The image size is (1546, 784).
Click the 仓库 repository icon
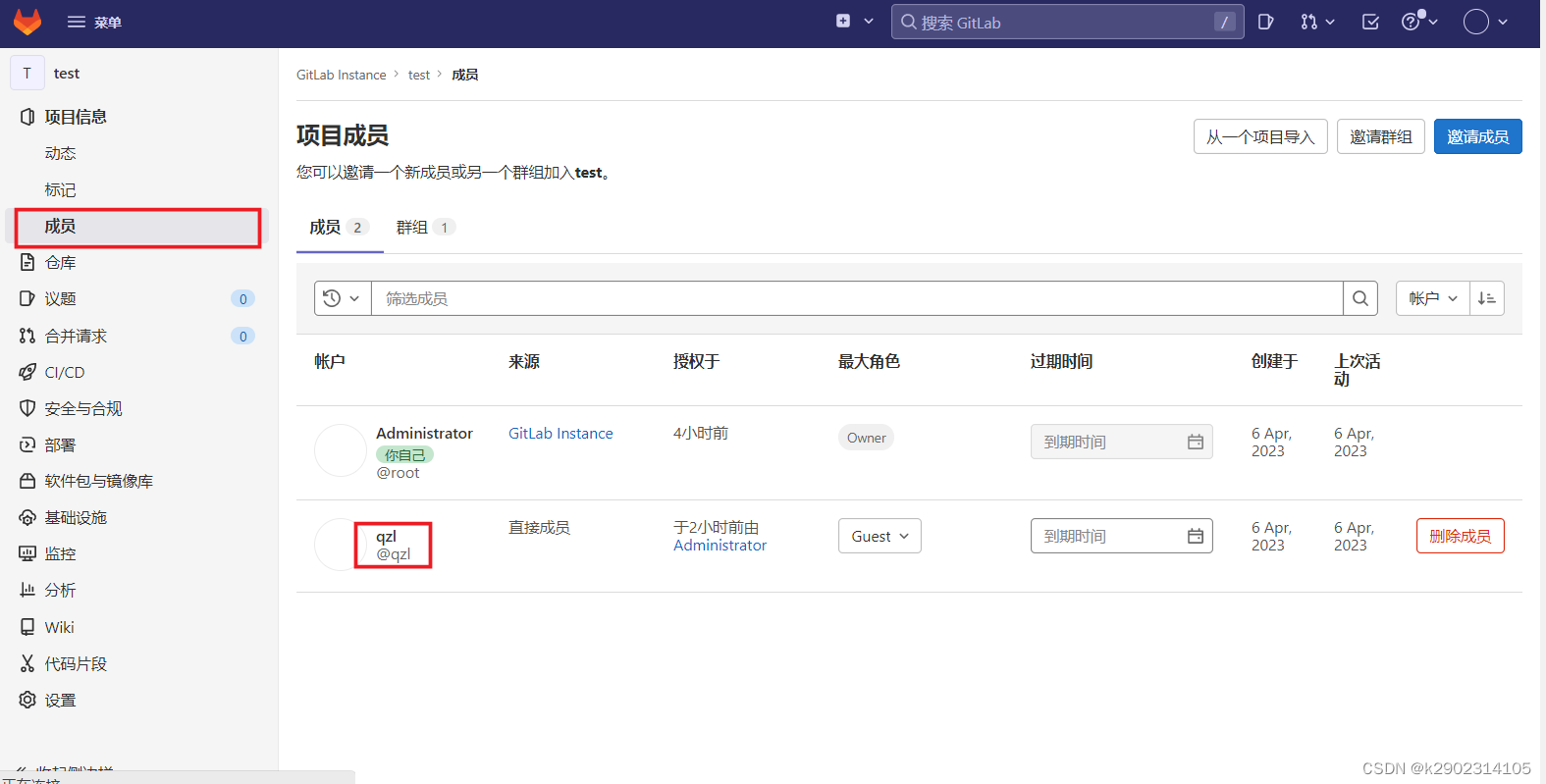[27, 262]
